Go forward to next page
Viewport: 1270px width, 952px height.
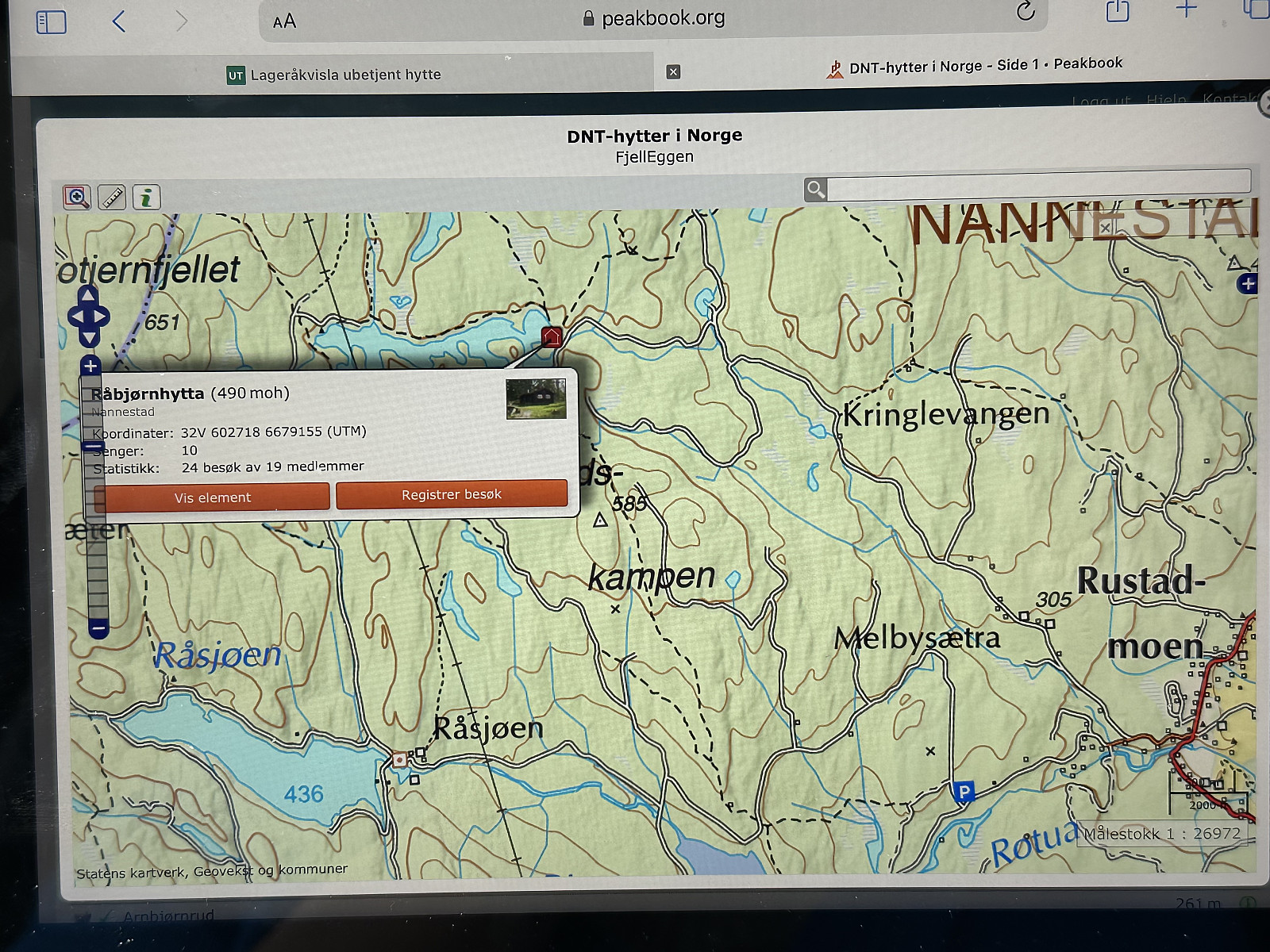coord(182,21)
